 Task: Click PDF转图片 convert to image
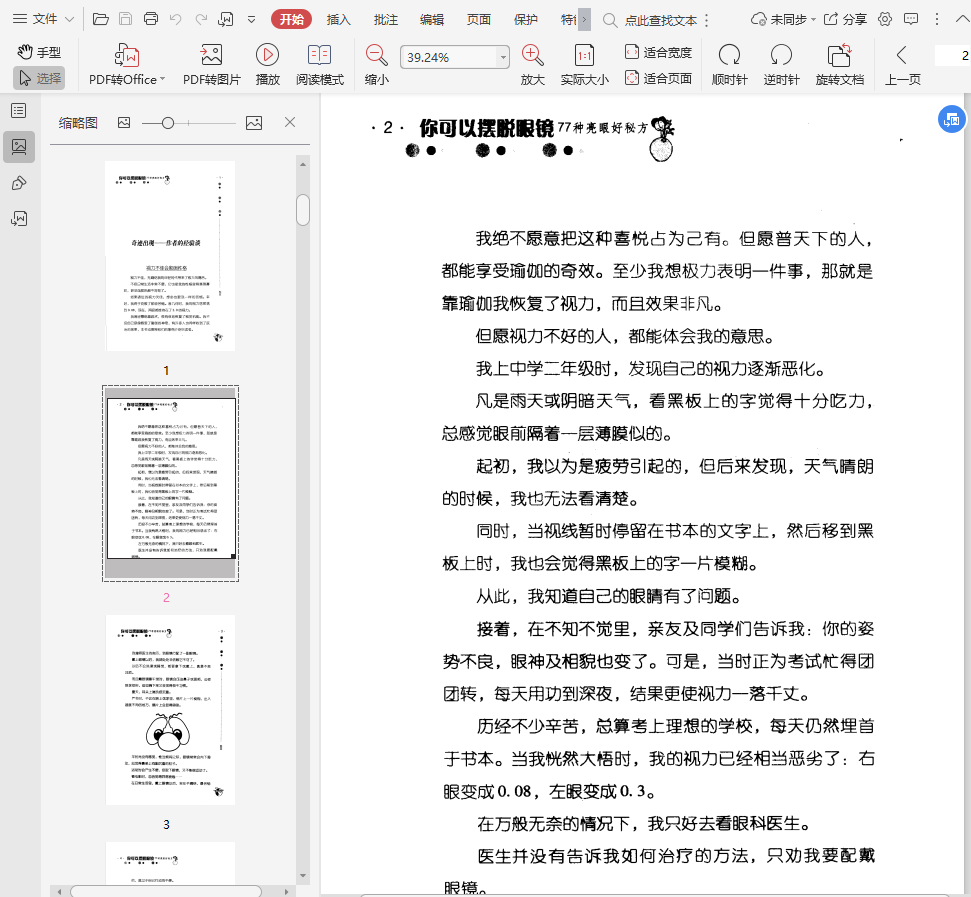click(211, 64)
